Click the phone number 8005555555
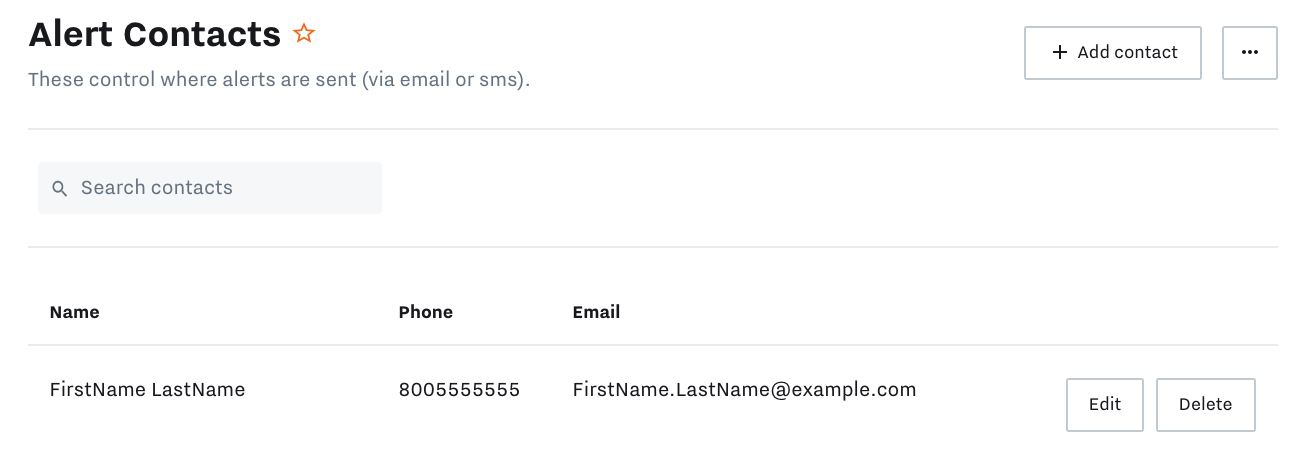Screen dimensions: 1294x458 point(460,390)
